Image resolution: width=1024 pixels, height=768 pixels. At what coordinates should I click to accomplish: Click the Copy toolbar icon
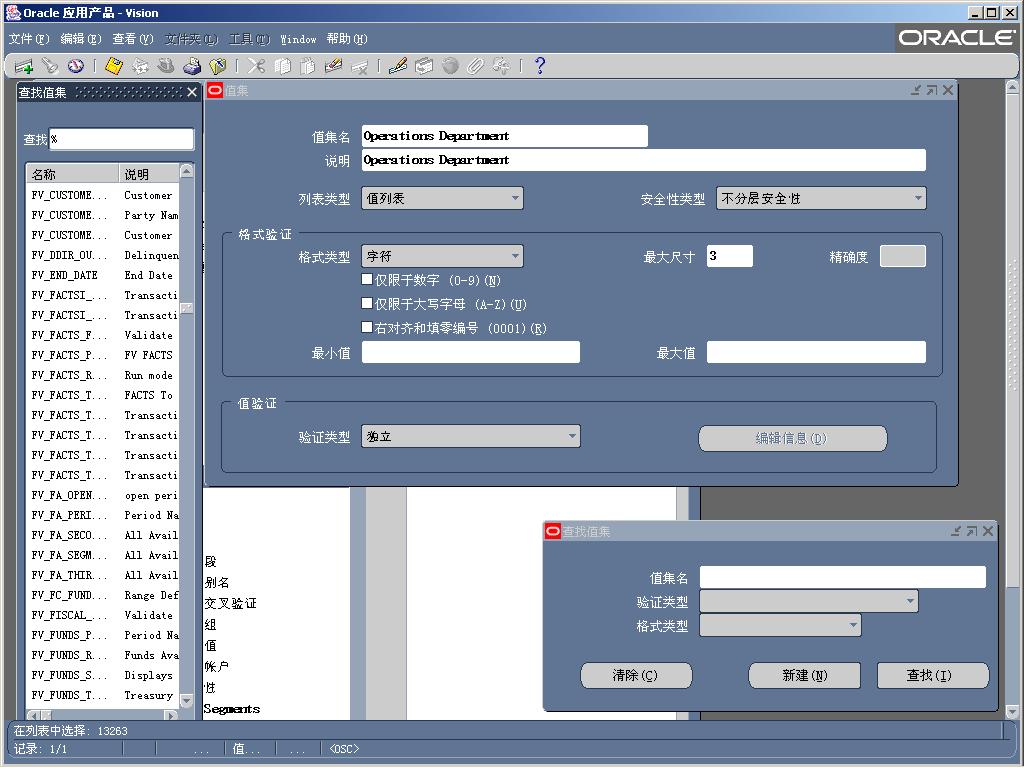pyautogui.click(x=282, y=66)
